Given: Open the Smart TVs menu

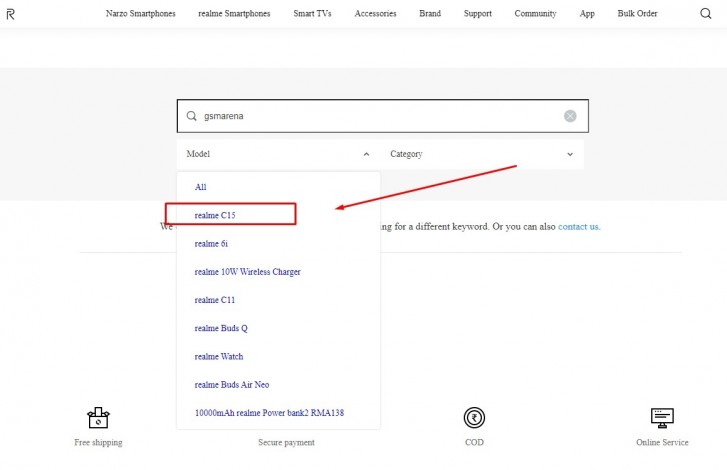Looking at the screenshot, I should [312, 13].
